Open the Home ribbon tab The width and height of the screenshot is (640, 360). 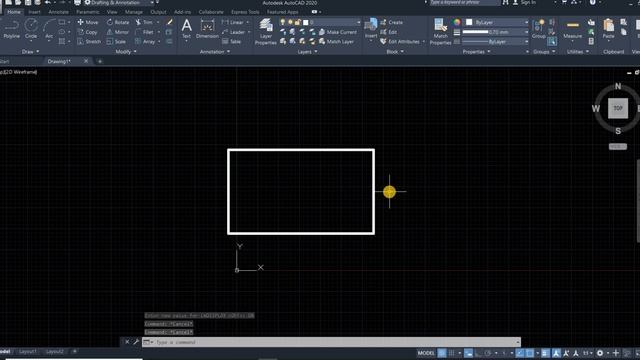pos(14,12)
